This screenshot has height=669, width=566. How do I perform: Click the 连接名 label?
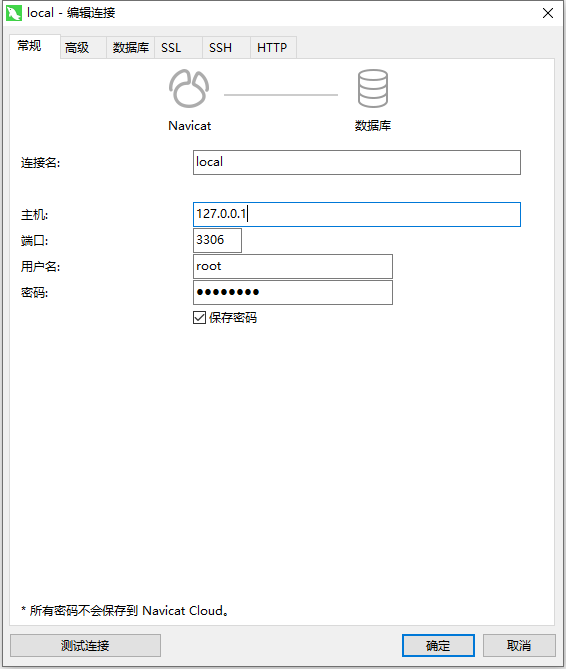coord(41,163)
